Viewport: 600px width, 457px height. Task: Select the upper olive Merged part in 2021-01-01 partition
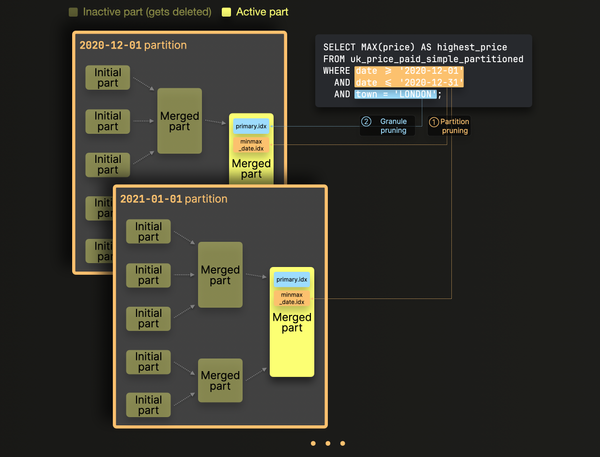coord(220,276)
